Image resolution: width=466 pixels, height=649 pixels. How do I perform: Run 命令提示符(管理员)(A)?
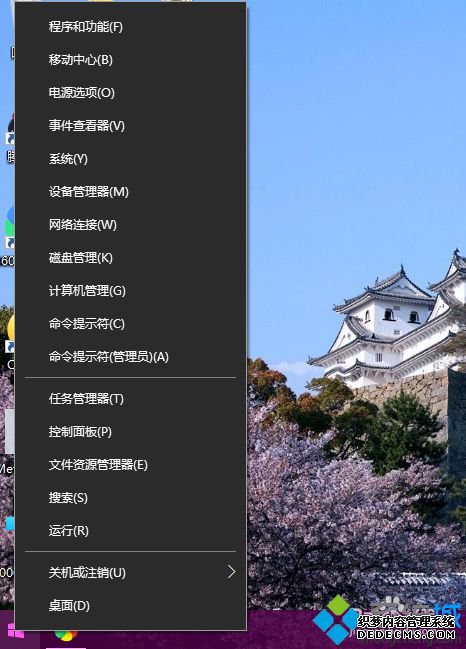coord(131,357)
